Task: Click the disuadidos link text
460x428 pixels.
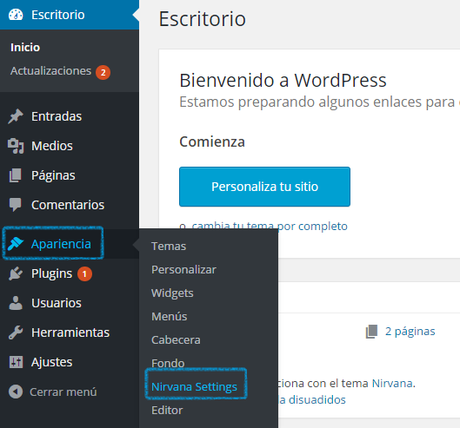Action: [317, 400]
